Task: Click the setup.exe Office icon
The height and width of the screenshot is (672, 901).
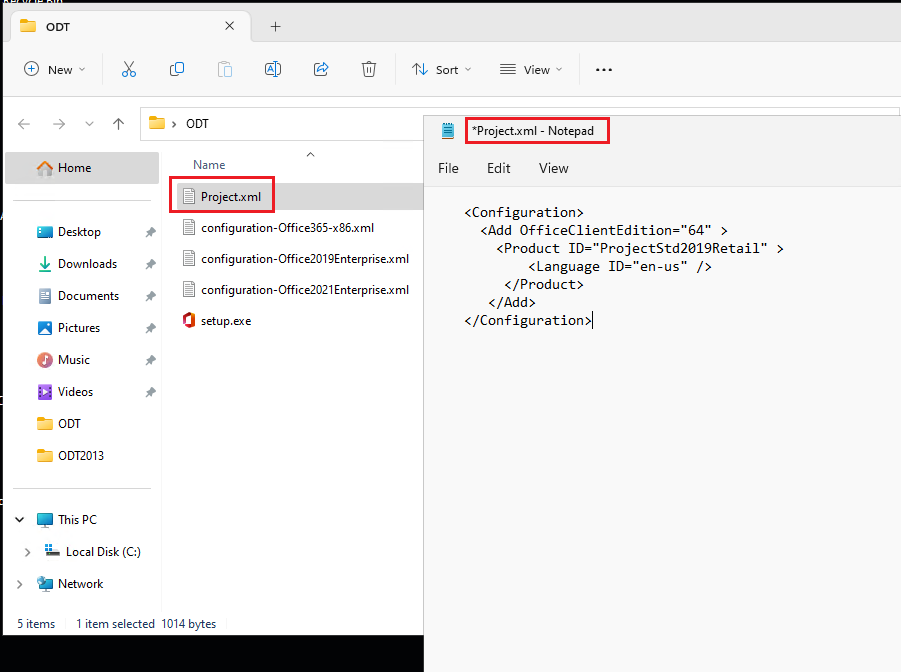Action: tap(188, 320)
